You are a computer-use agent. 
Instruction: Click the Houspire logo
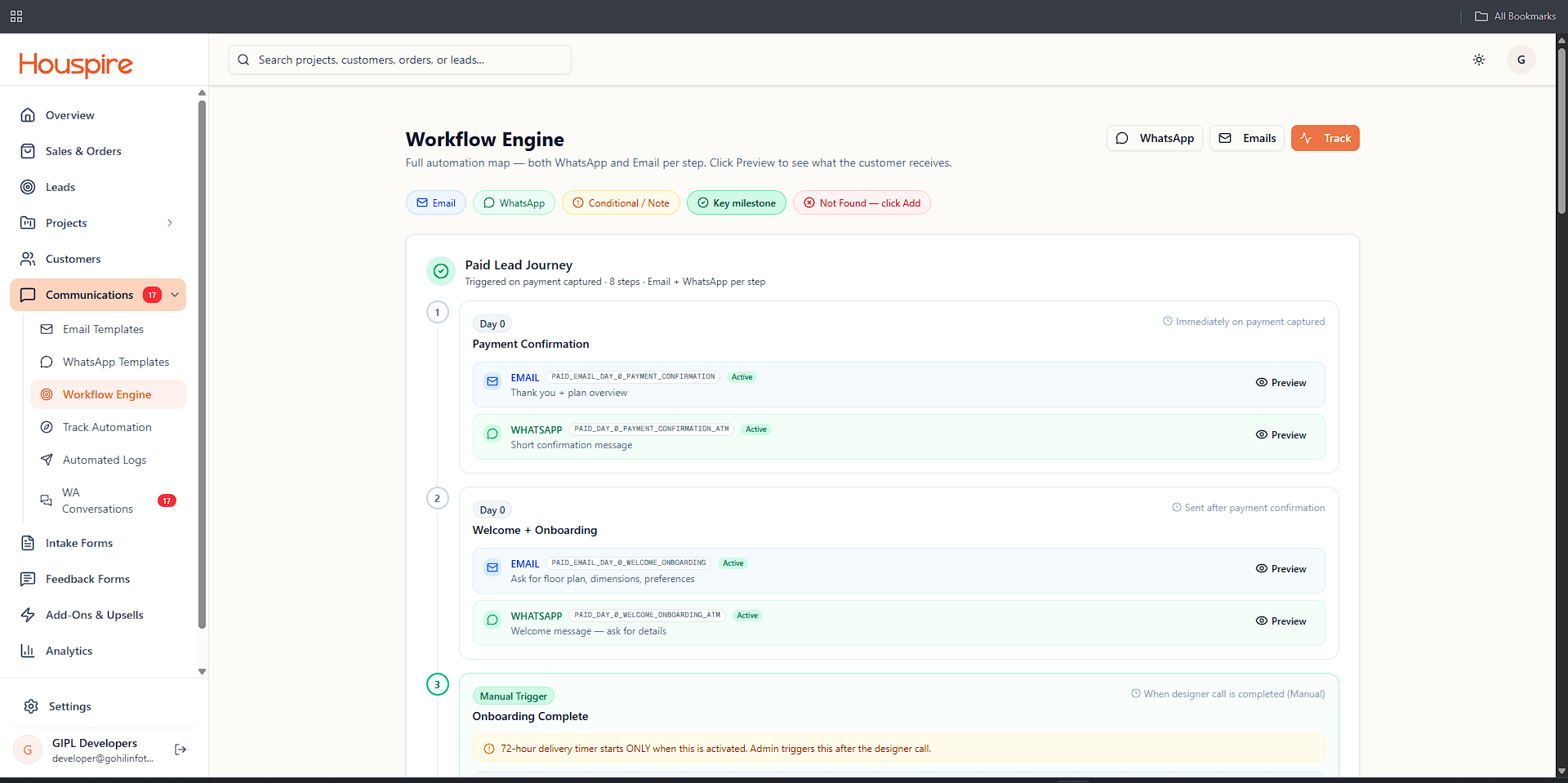tap(75, 64)
